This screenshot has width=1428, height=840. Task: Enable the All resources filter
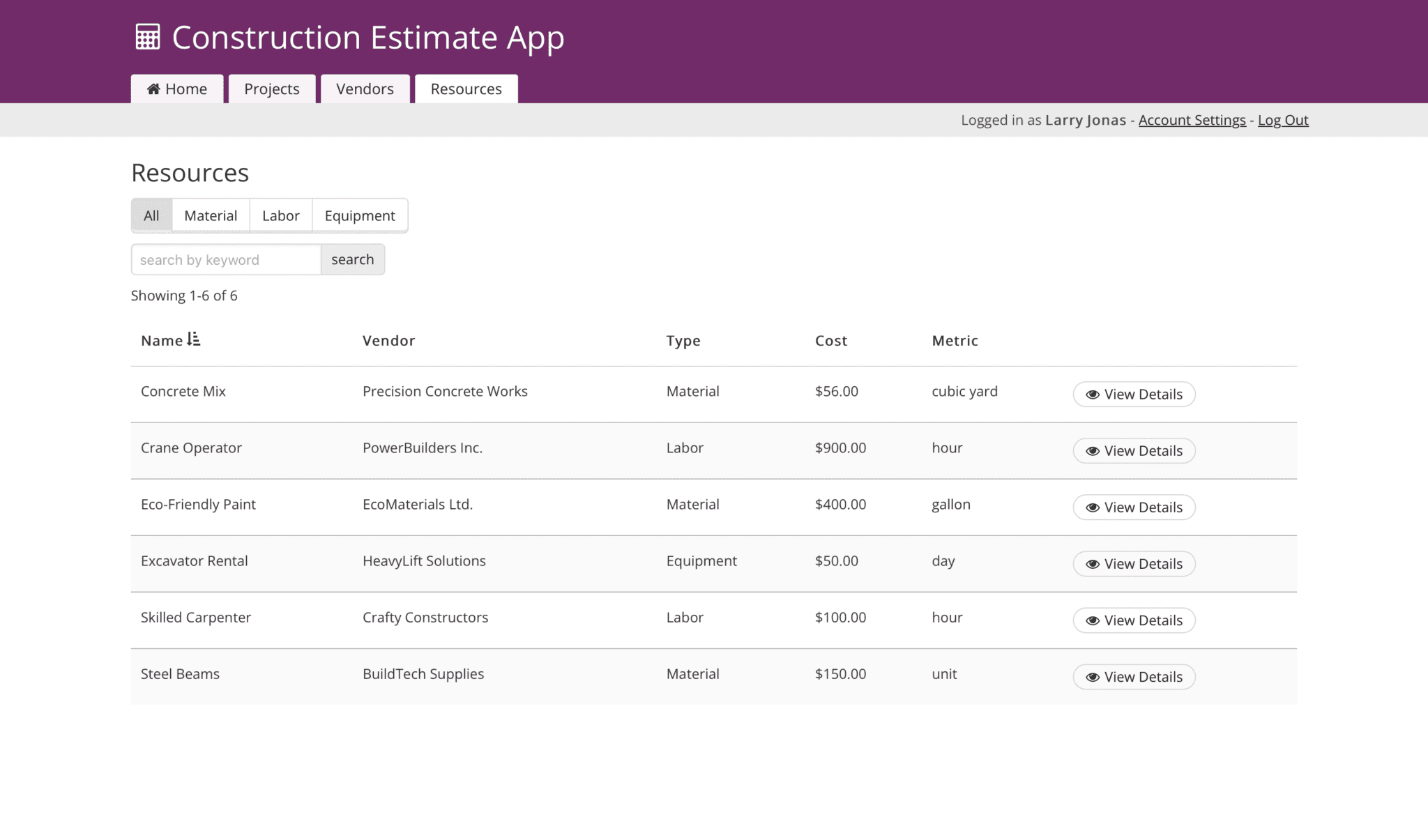(151, 215)
